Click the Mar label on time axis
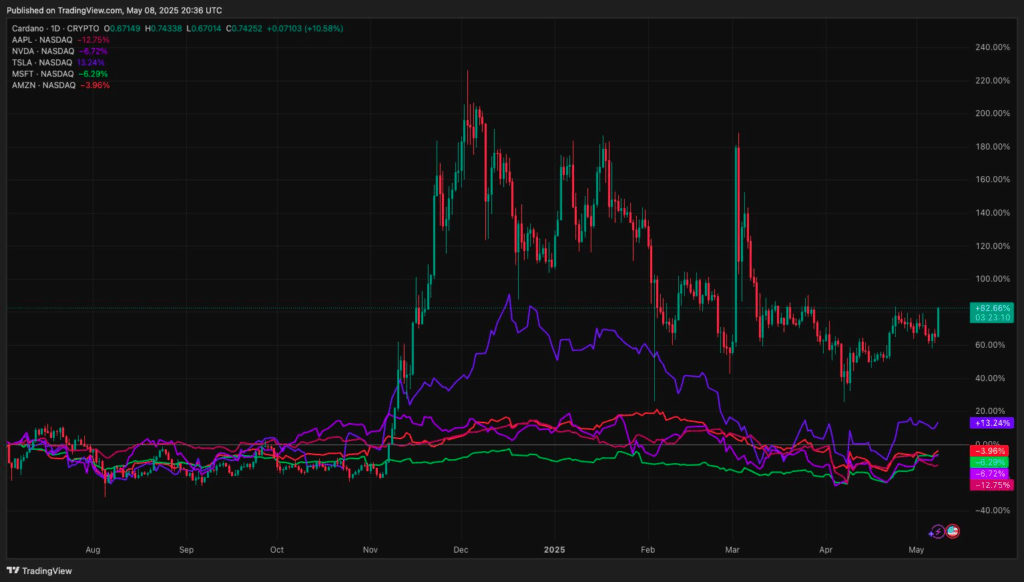 [732, 550]
